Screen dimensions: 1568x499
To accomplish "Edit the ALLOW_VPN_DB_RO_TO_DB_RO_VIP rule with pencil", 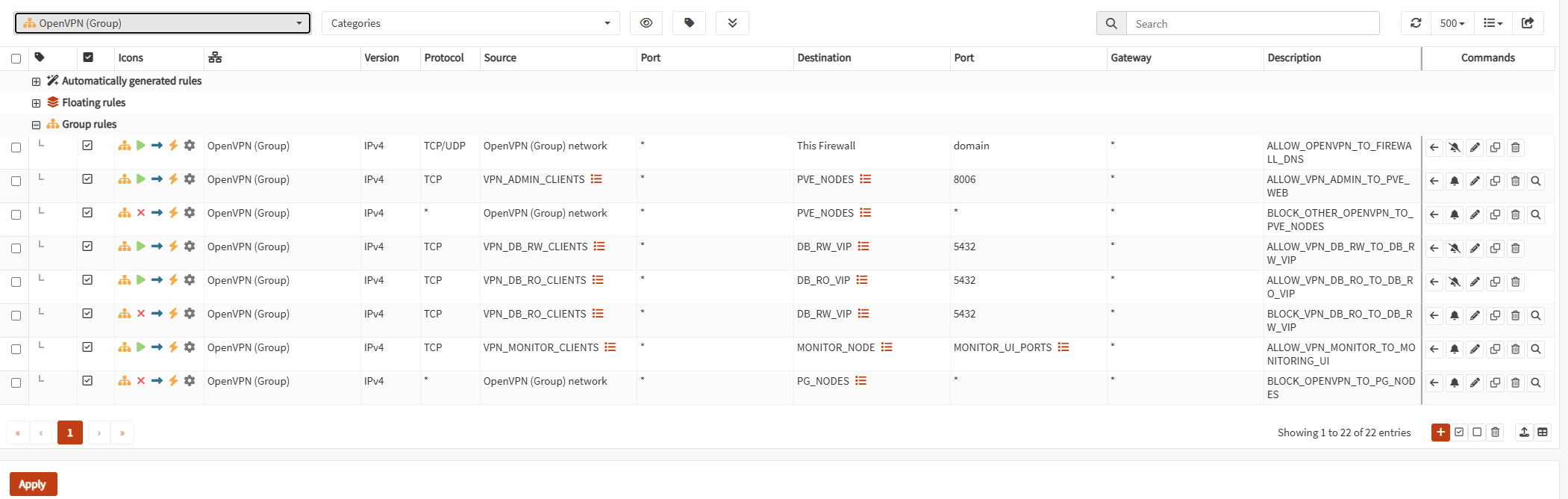I will [x=1475, y=282].
